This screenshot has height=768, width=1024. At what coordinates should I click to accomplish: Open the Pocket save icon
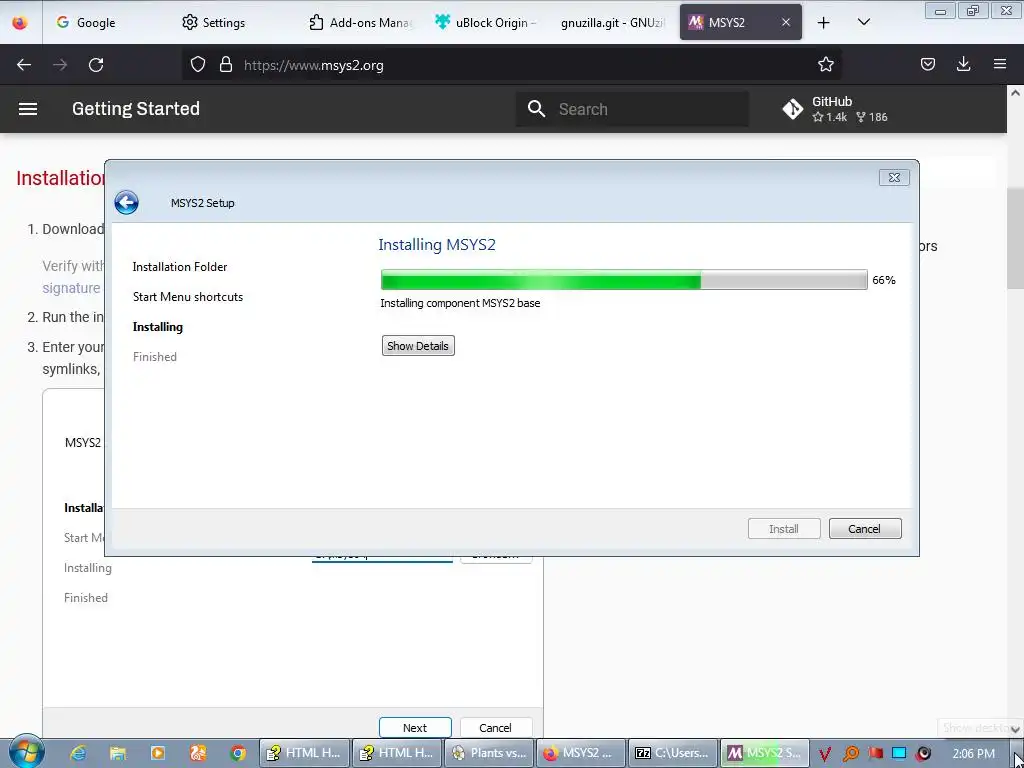(927, 65)
